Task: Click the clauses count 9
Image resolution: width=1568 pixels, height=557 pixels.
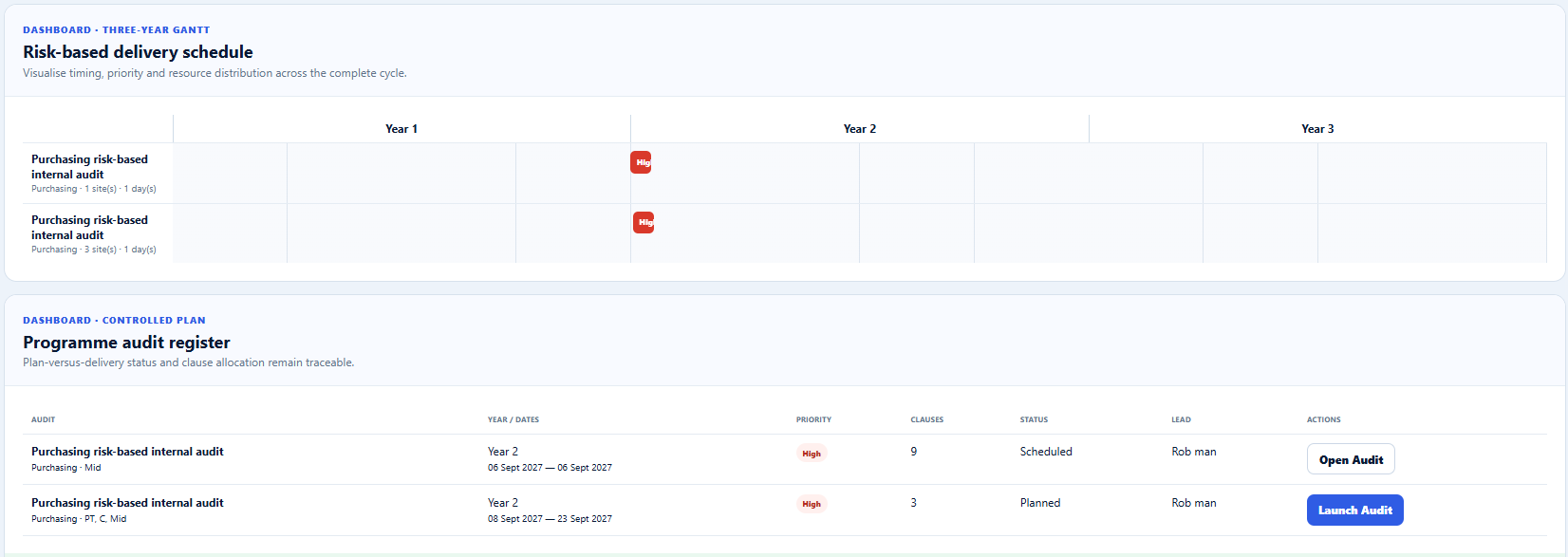Action: coord(914,452)
